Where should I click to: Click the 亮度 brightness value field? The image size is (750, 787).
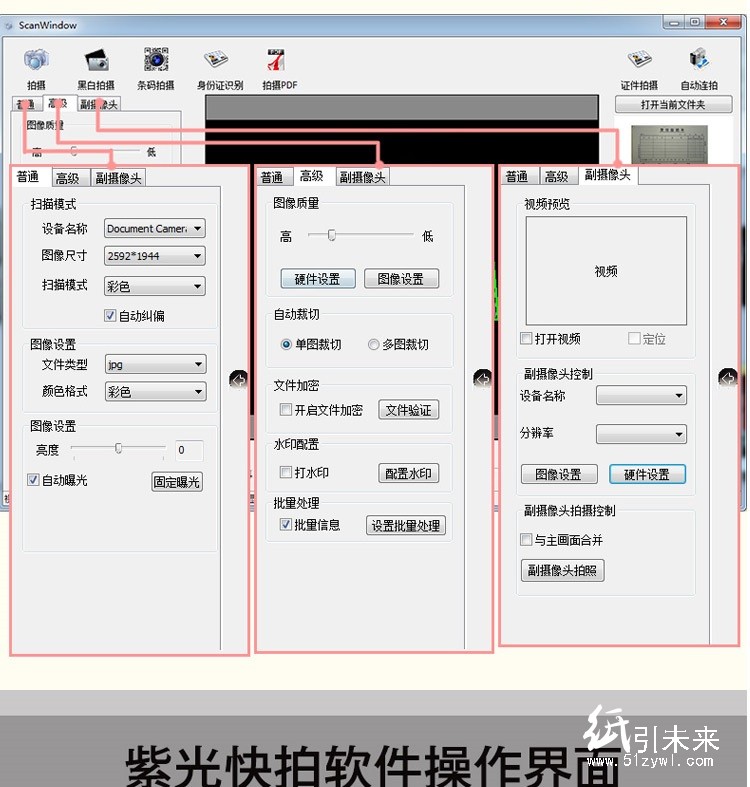[189, 450]
